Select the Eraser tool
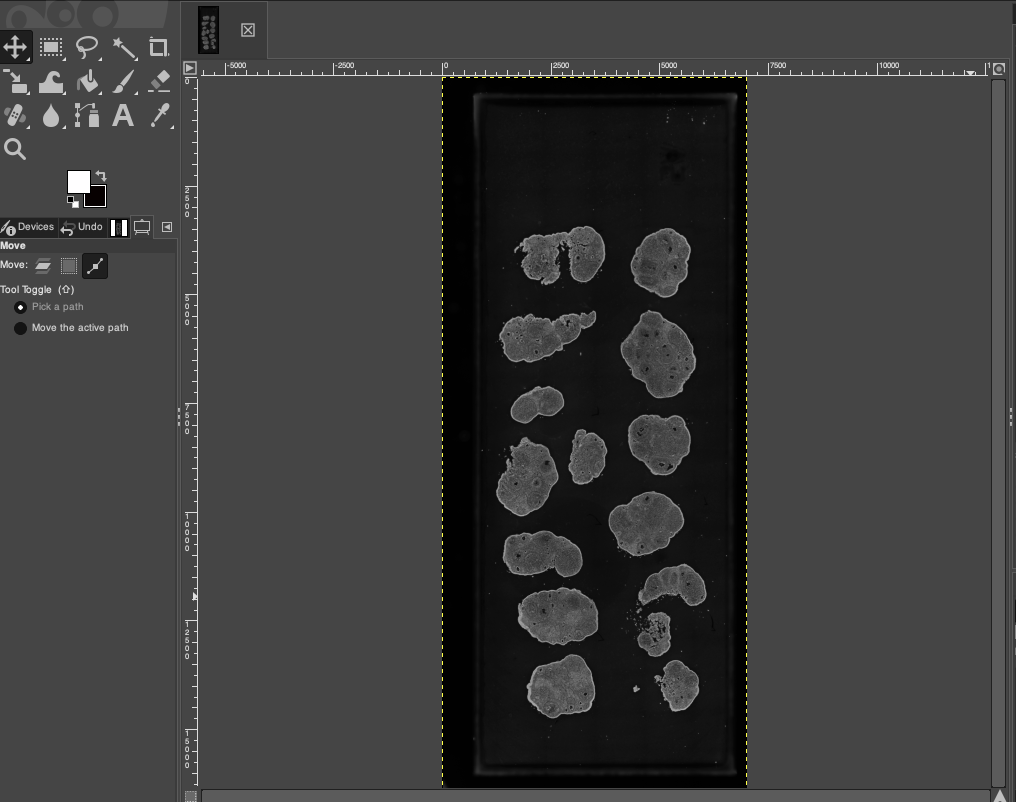 click(x=157, y=82)
